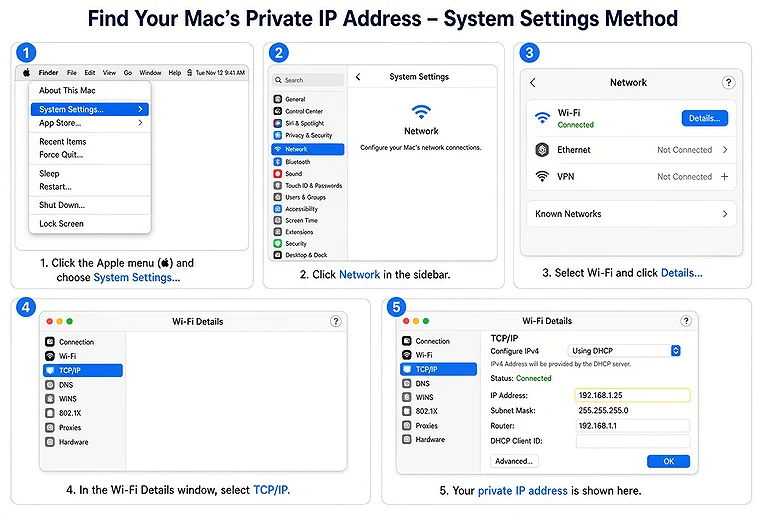Select Hardware in step 5 Wi-Fi Details
The height and width of the screenshot is (516, 768).
tap(439, 440)
